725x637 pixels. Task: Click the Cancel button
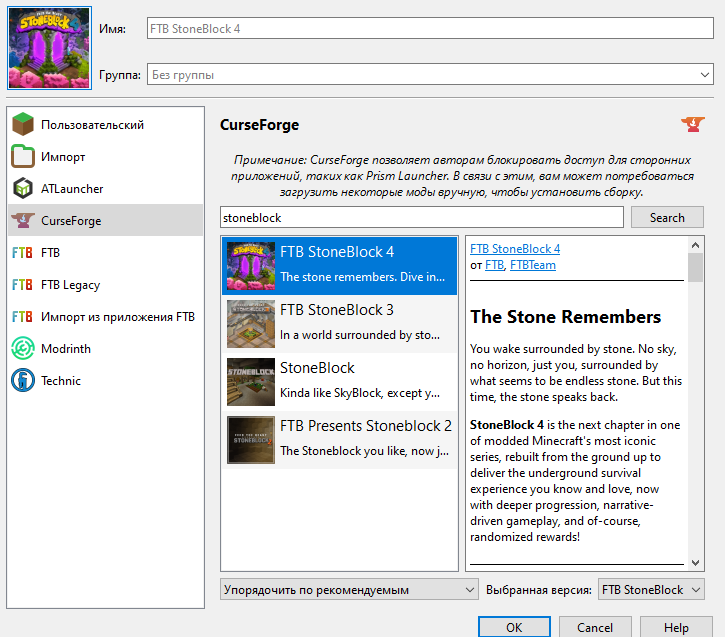click(595, 627)
